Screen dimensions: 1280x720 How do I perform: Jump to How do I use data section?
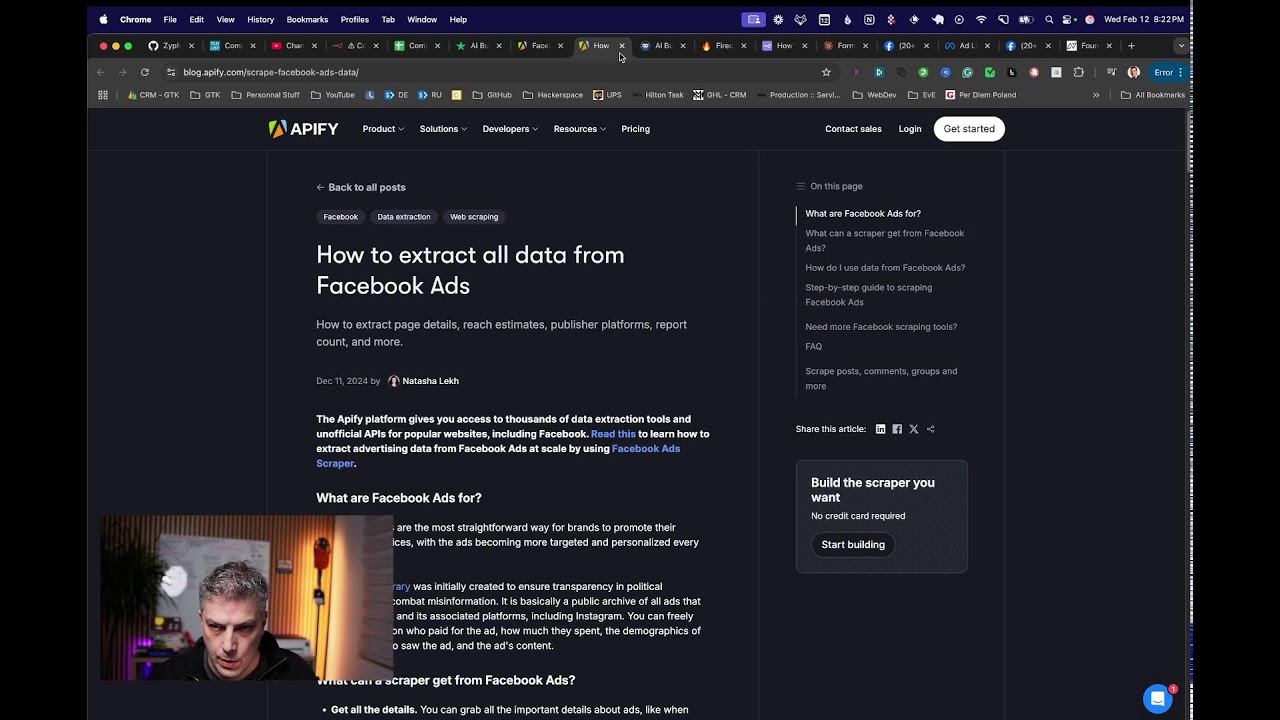point(885,268)
